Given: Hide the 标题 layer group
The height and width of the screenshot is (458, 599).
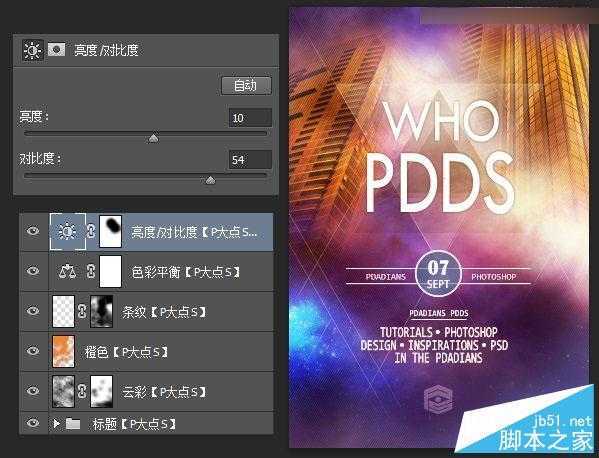Looking at the screenshot, I should [33, 423].
